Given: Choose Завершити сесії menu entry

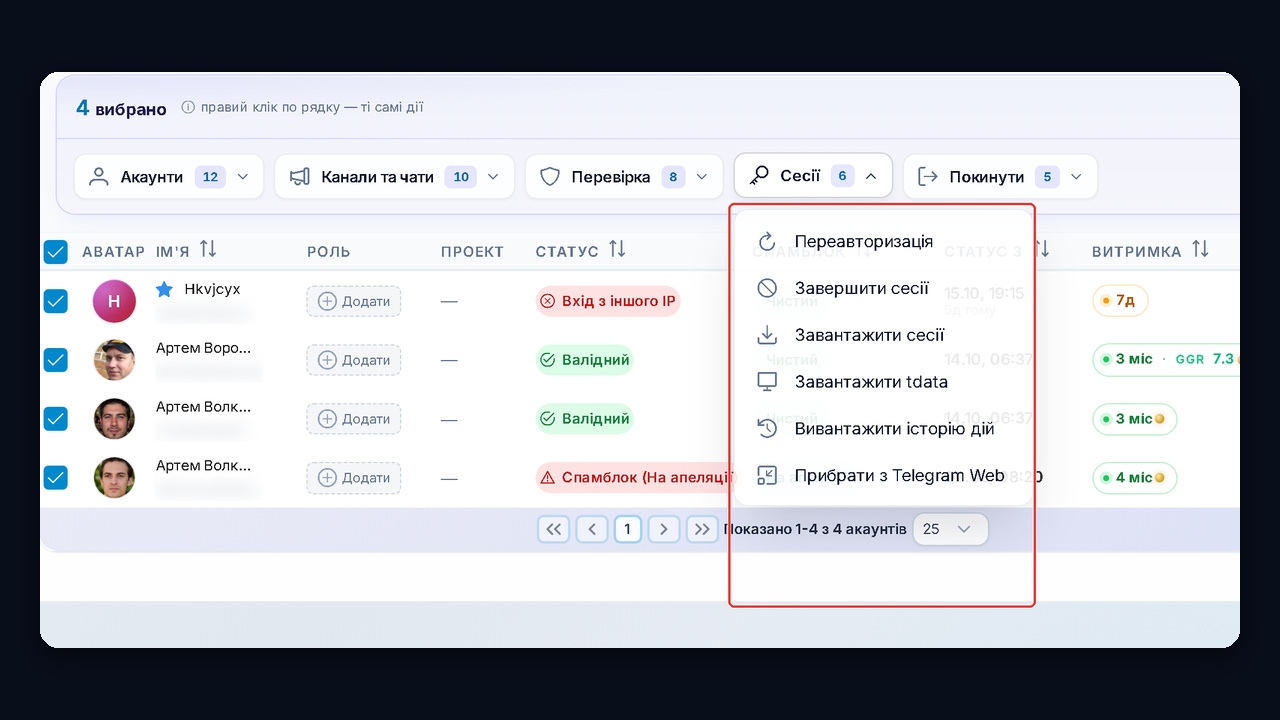Looking at the screenshot, I should [x=884, y=289].
